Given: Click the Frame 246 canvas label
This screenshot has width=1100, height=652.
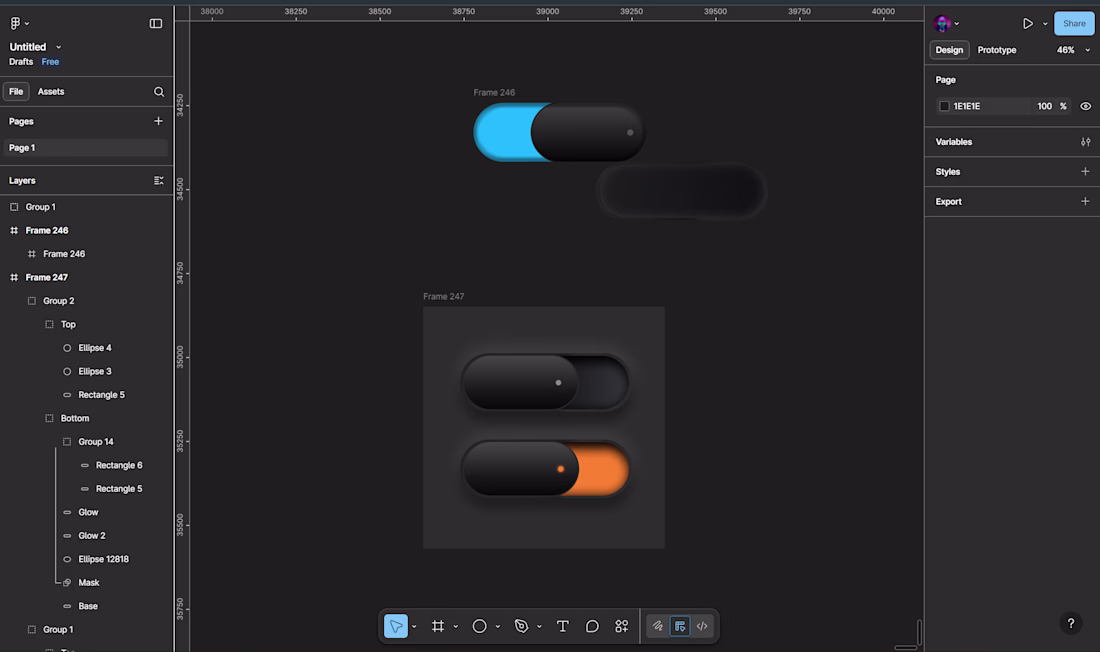Looking at the screenshot, I should (494, 93).
